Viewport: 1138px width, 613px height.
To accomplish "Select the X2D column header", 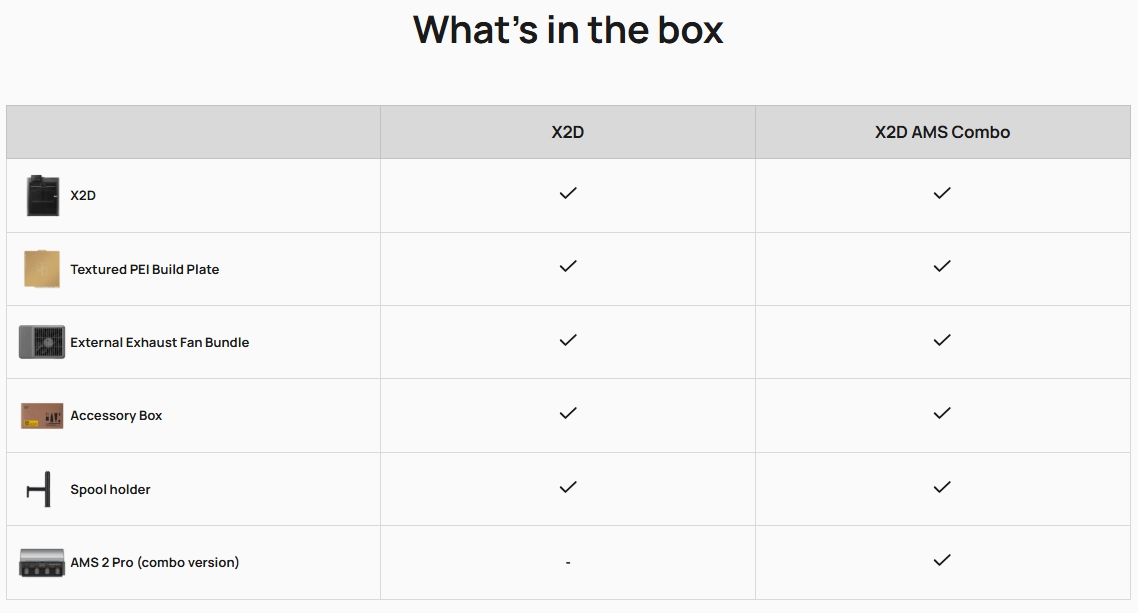I will coord(568,132).
